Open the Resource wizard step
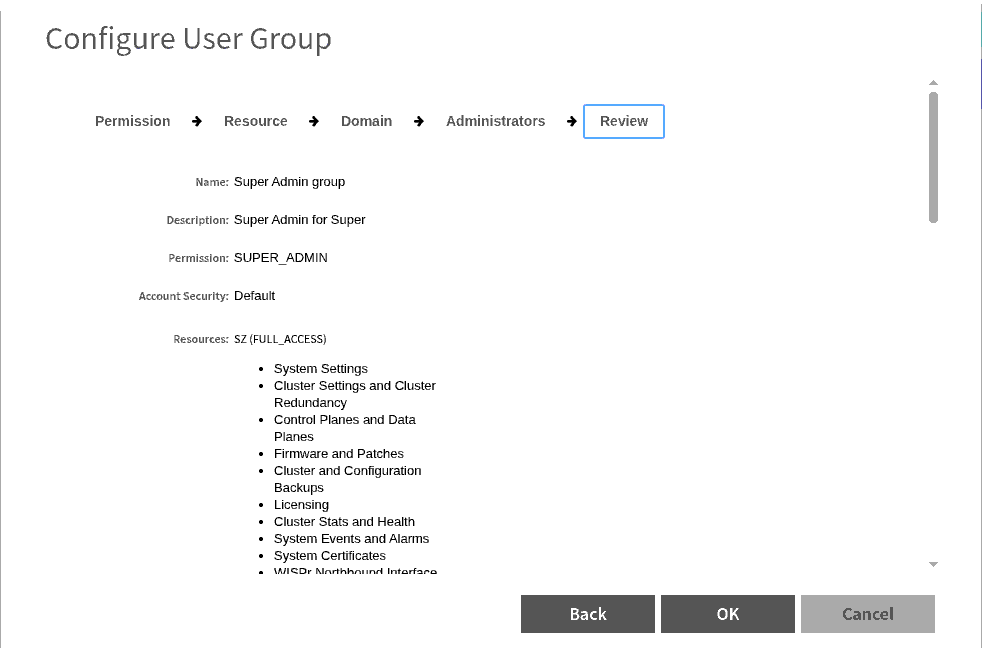982x649 pixels. coord(255,121)
